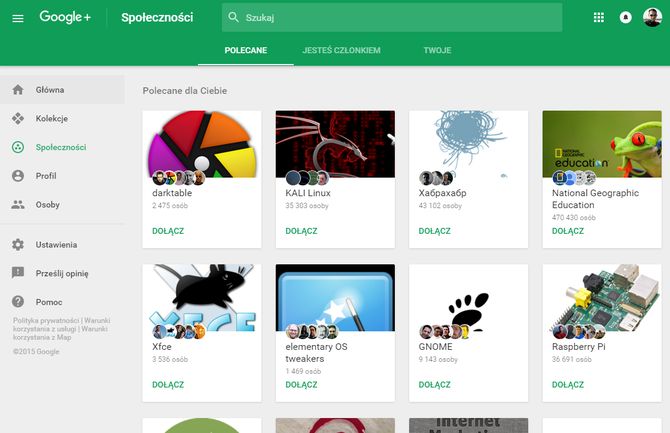Click the '35 303 osoby' member count

307,206
